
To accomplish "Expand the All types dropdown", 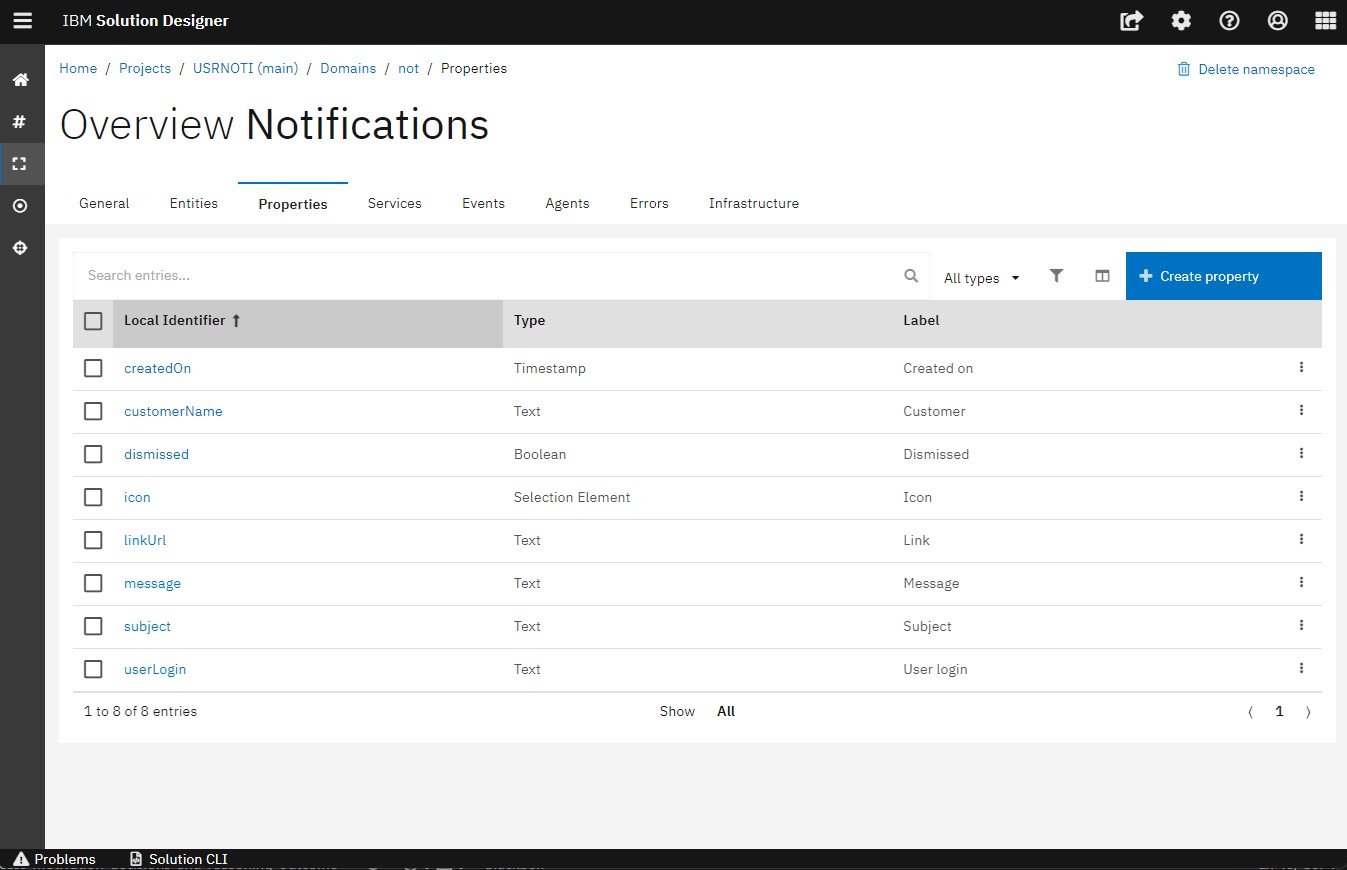I will tap(981, 278).
